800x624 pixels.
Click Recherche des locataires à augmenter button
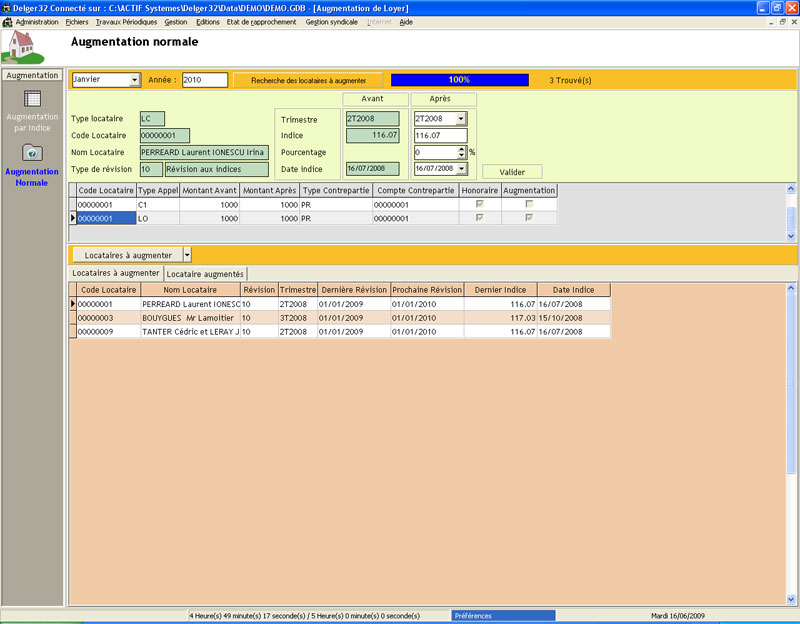click(308, 80)
